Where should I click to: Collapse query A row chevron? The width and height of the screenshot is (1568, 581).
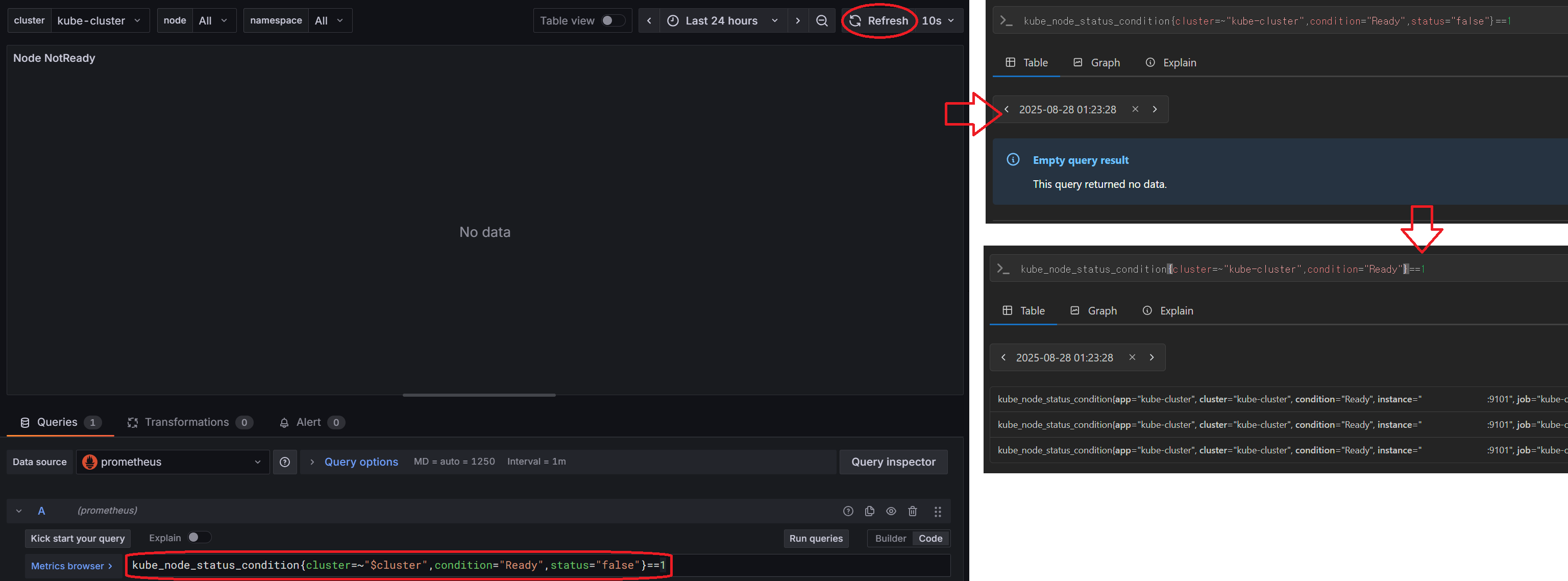pos(19,511)
